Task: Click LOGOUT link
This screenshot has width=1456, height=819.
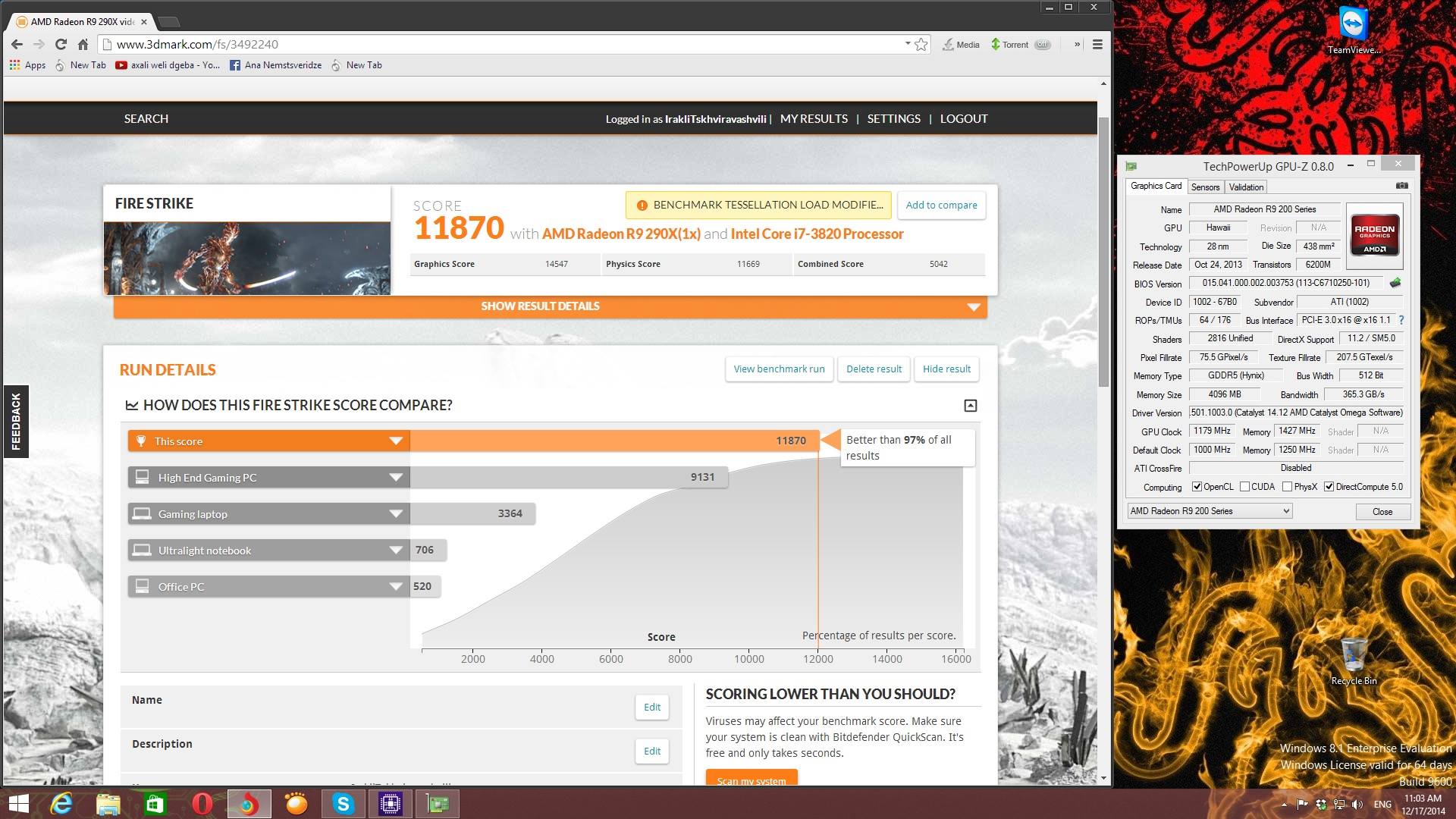Action: pyautogui.click(x=964, y=119)
